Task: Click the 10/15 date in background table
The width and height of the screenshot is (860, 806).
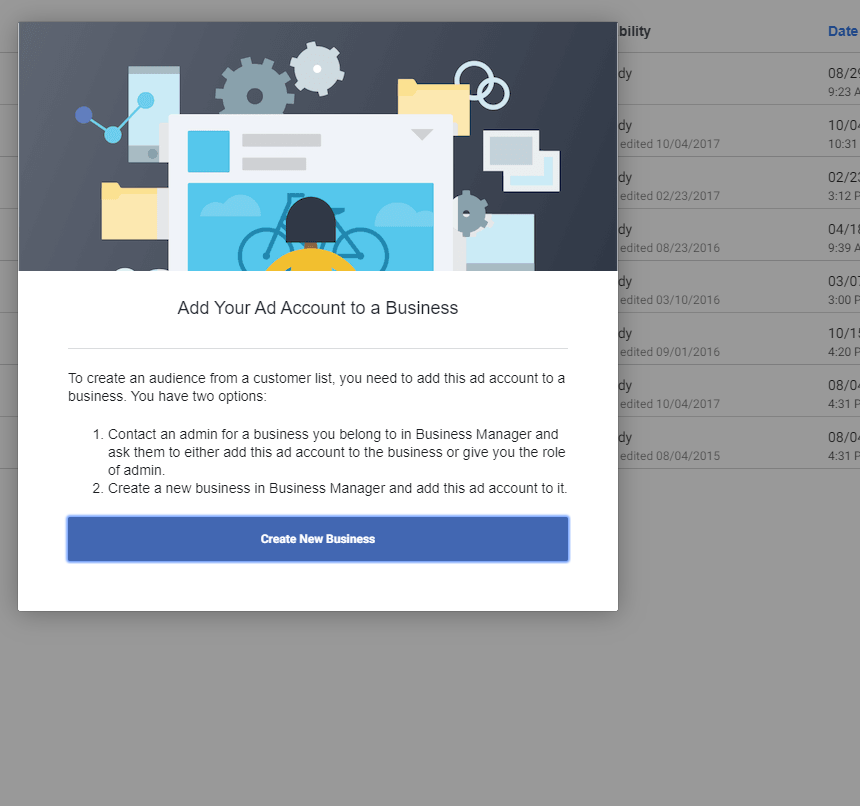Action: [x=844, y=333]
